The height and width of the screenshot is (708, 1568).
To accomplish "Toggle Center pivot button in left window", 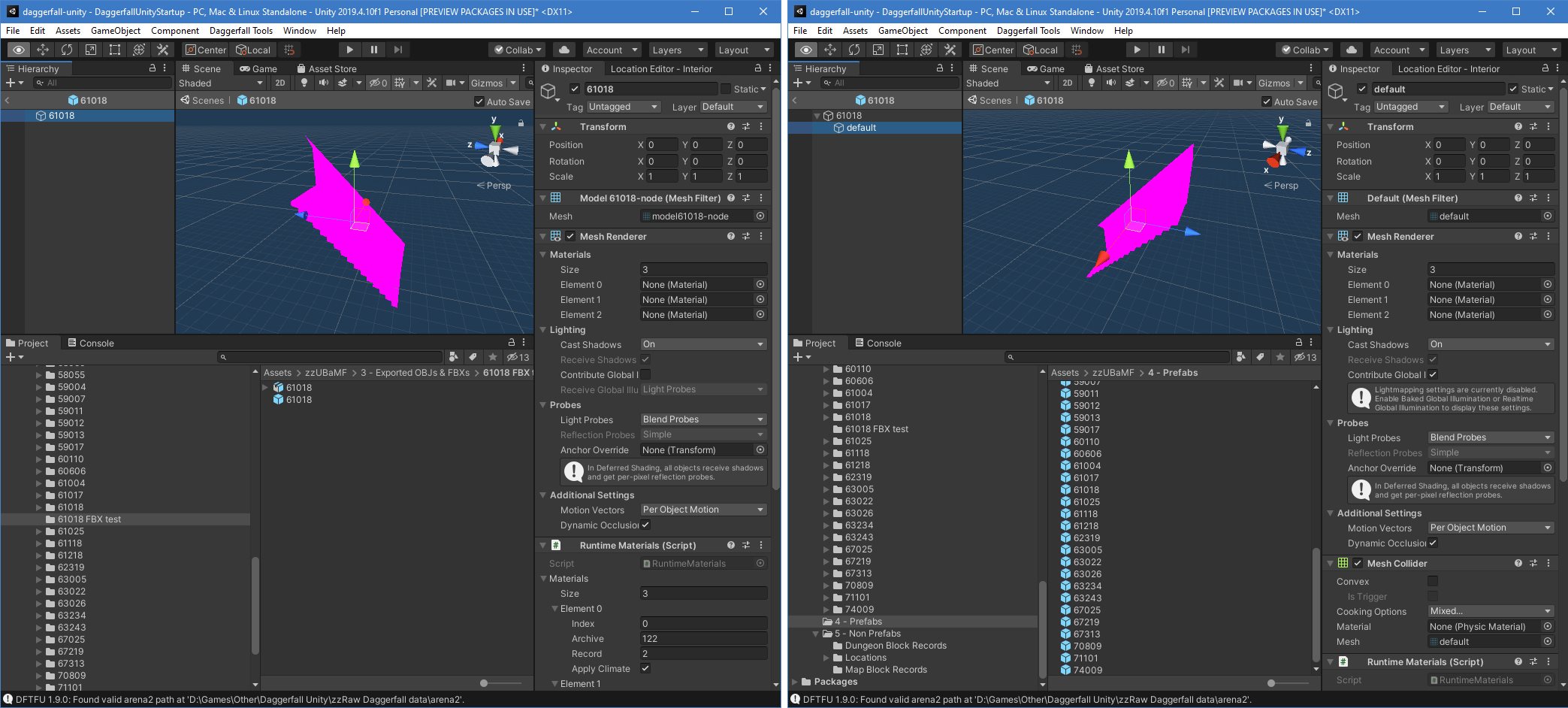I will [x=205, y=50].
